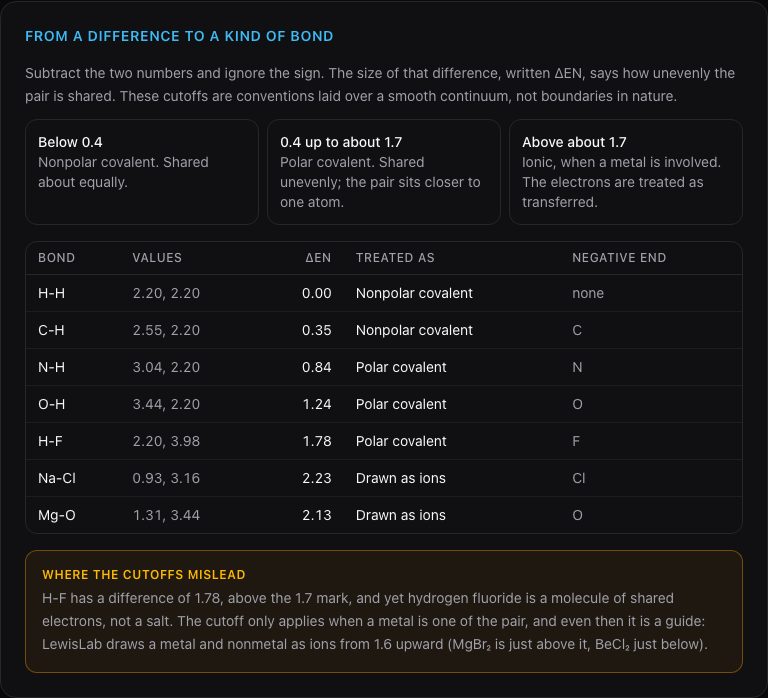Image resolution: width=768 pixels, height=698 pixels.
Task: Select the "0.4 up to about 1.7" card title
Action: point(341,142)
